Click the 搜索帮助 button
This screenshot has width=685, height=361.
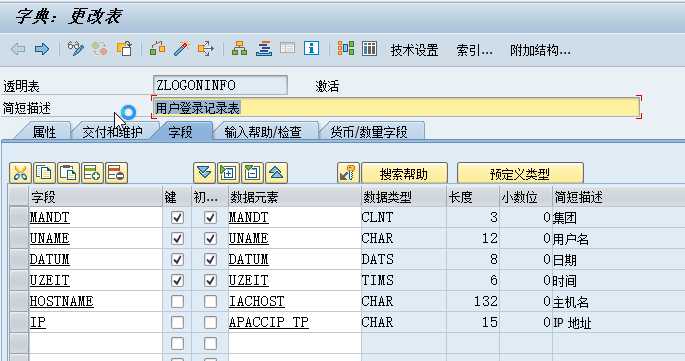[x=404, y=174]
